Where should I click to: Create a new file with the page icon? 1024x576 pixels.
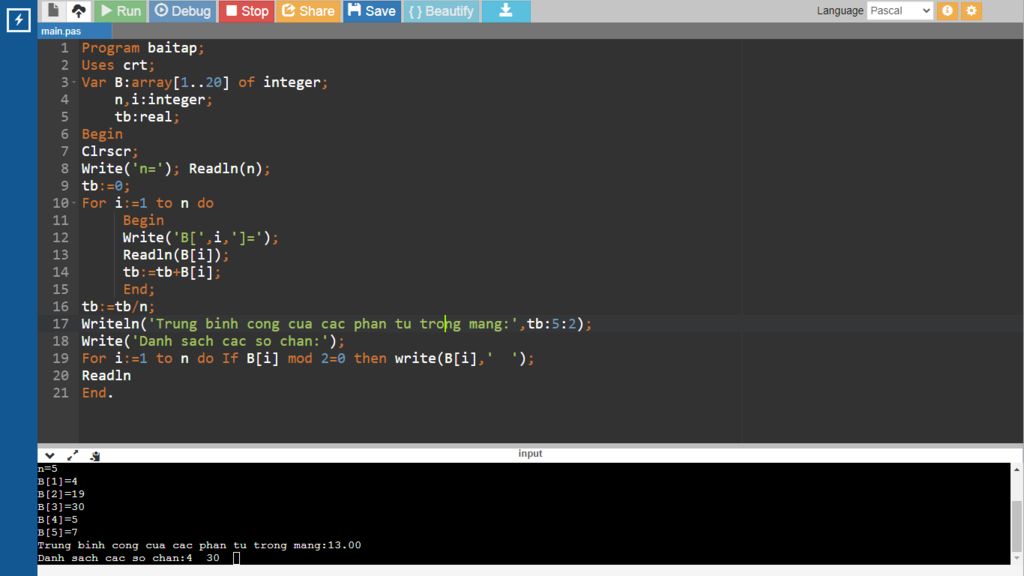point(54,10)
